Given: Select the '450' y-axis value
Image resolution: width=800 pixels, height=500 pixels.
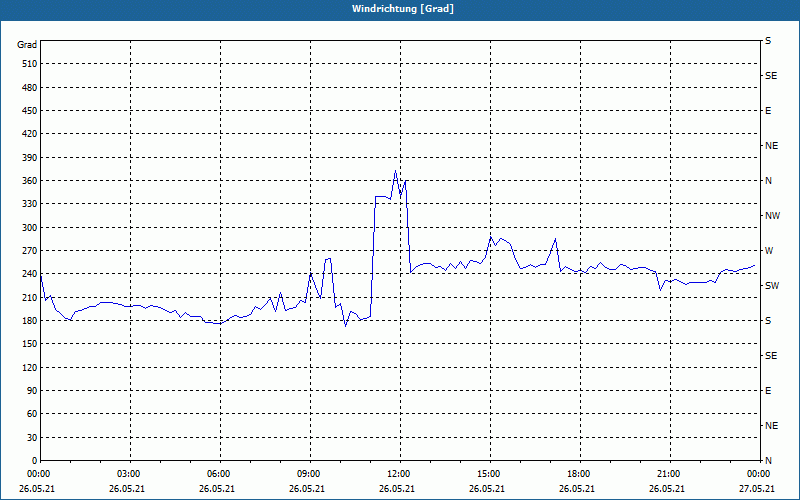Looking at the screenshot, I should coord(30,111).
